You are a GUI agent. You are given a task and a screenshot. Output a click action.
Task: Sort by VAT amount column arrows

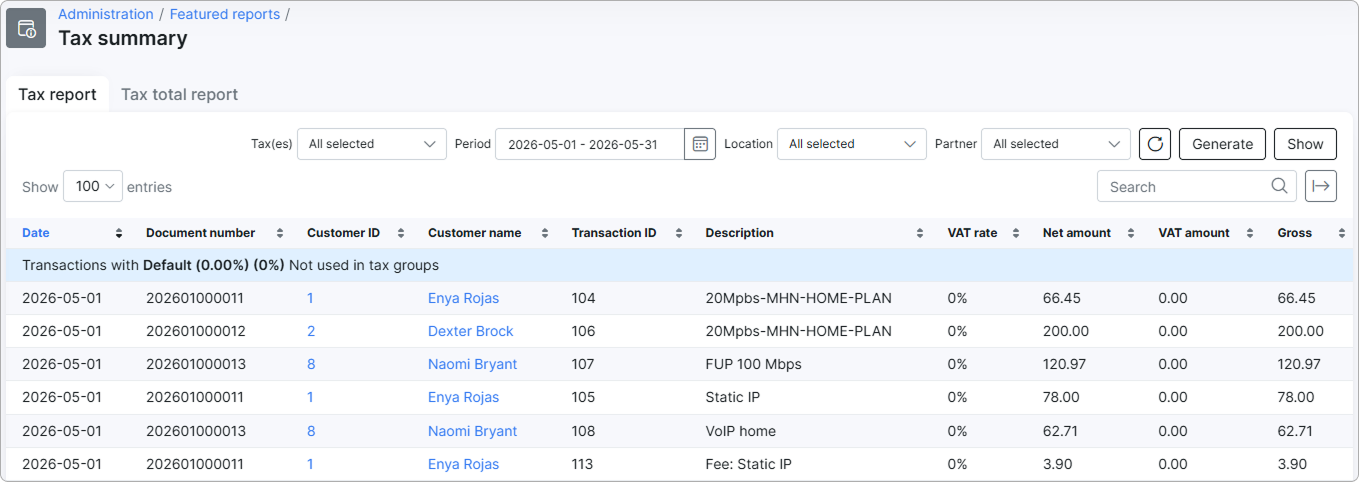click(x=1250, y=233)
